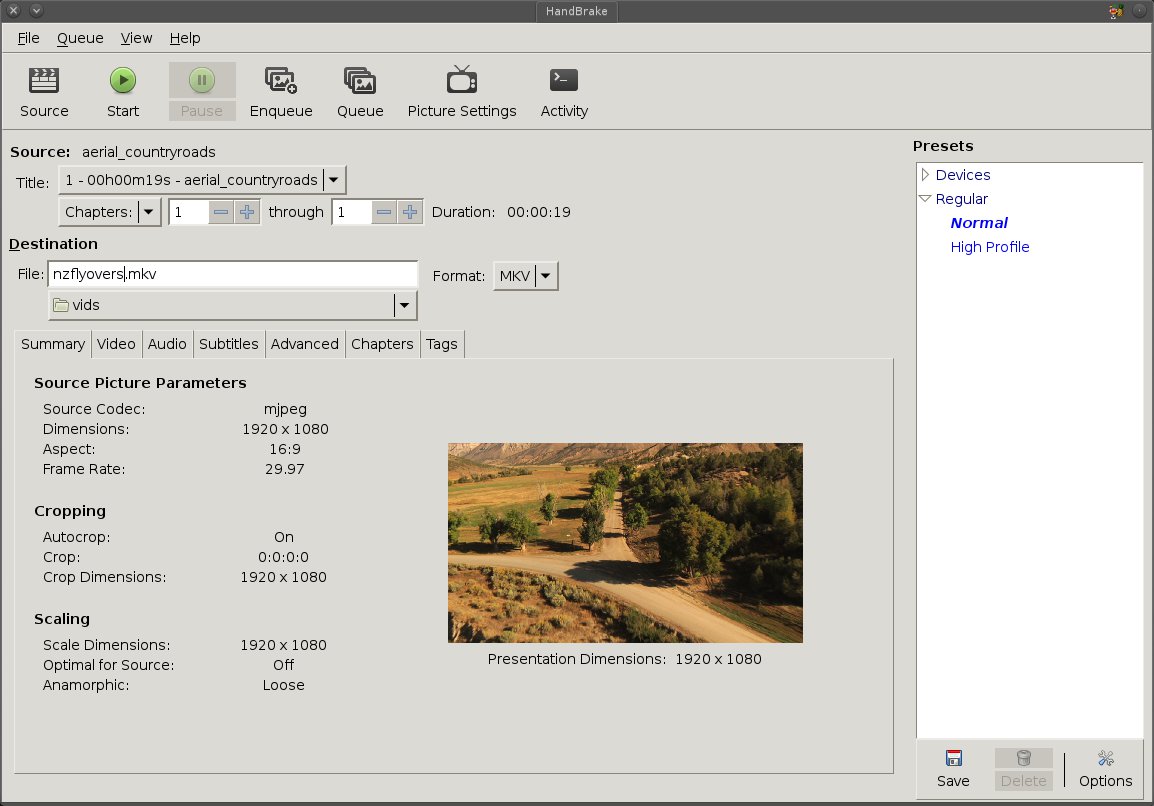Open the vids destination folder dropdown
Image resolution: width=1154 pixels, height=806 pixels.
coord(404,305)
